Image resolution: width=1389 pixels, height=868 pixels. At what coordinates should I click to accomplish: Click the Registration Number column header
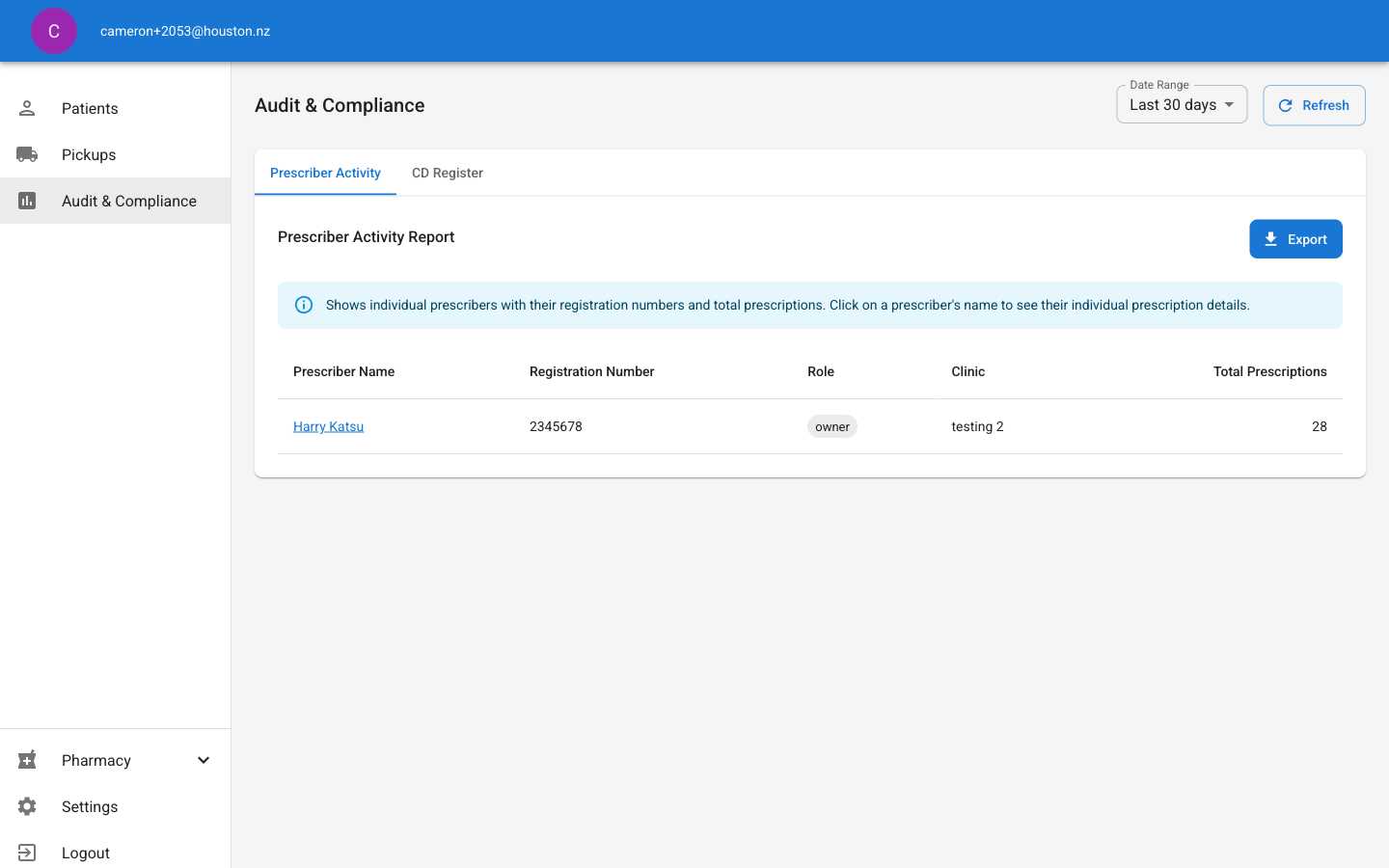[x=591, y=371]
